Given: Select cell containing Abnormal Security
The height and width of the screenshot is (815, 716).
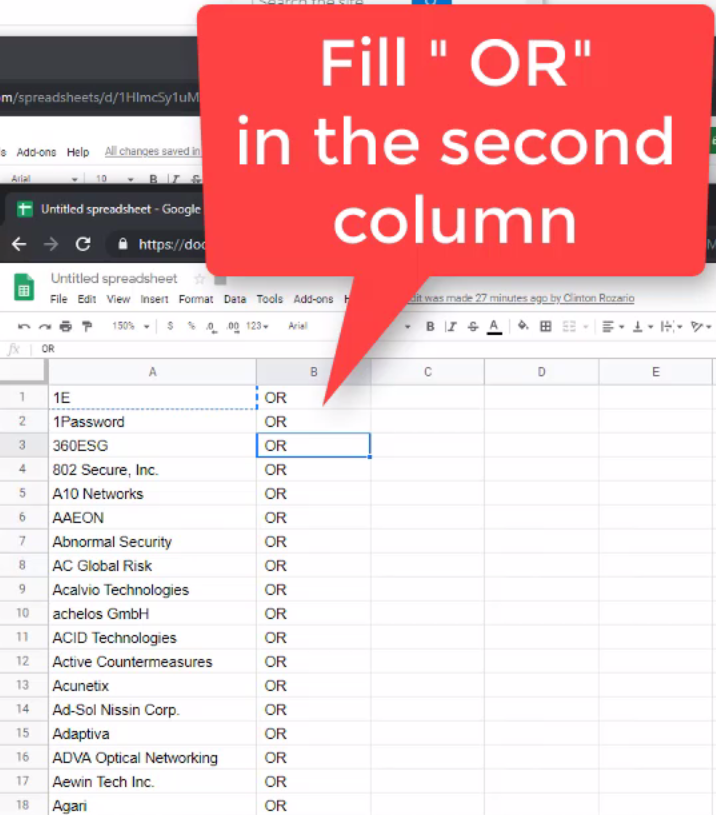Looking at the screenshot, I should (x=152, y=542).
